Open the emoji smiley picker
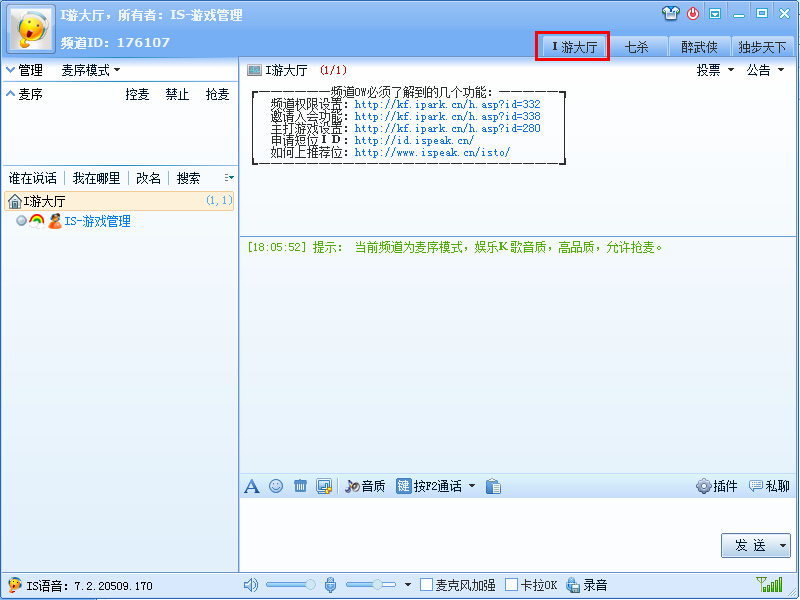Screen dimensions: 800x600 point(276,486)
